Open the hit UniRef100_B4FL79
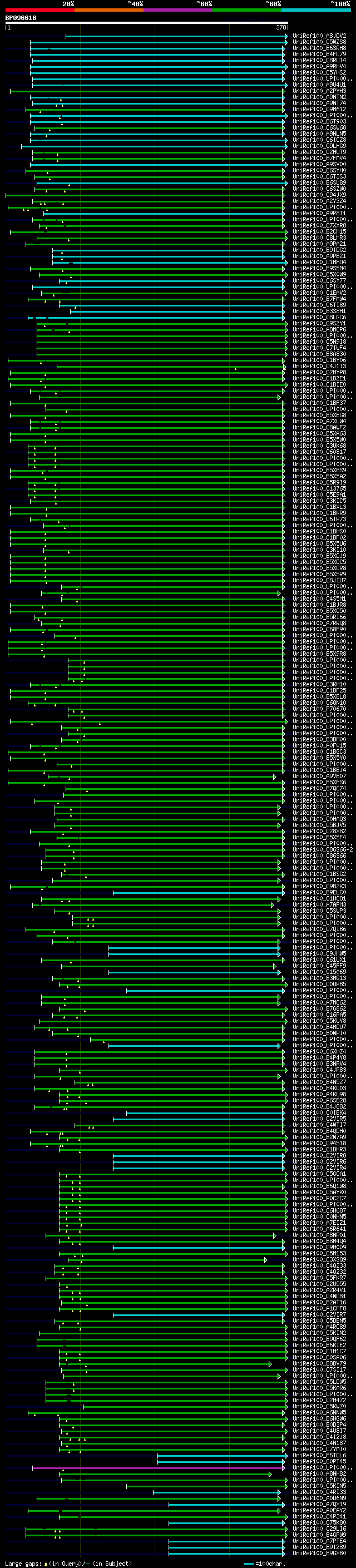356x1568 pixels. pos(319,54)
